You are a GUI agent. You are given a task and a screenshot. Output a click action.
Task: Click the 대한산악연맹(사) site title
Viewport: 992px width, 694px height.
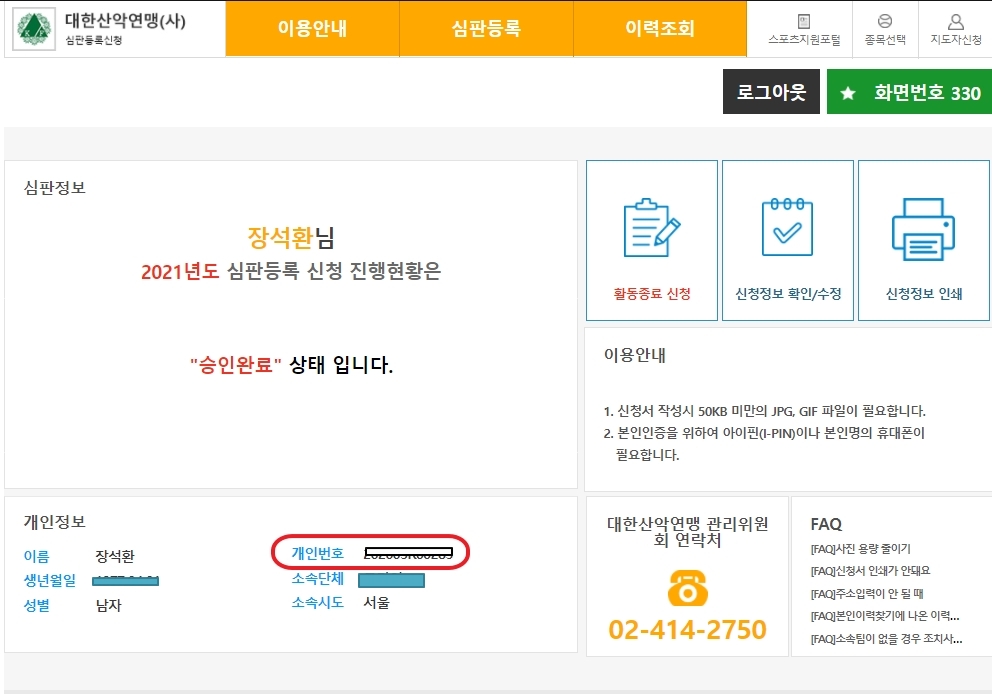tap(125, 21)
